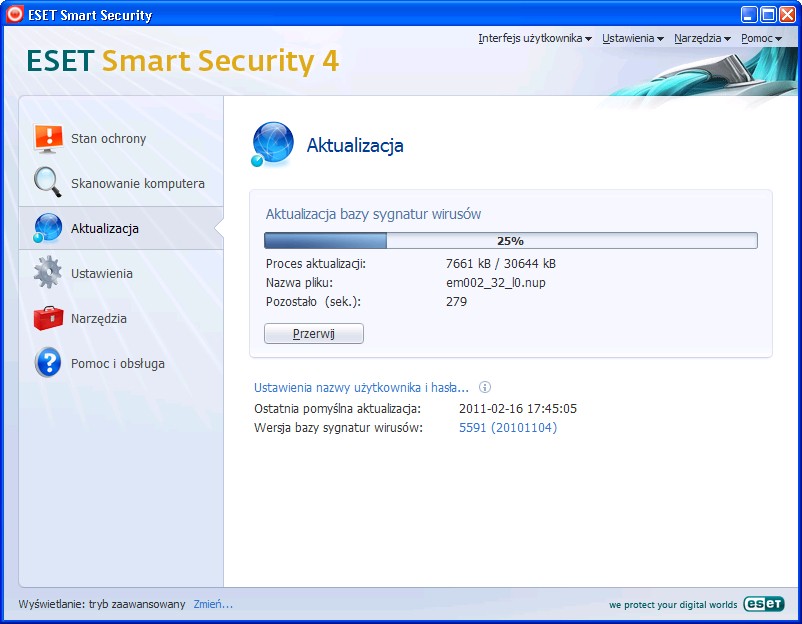Click the 25% update progress bar

tap(510, 240)
